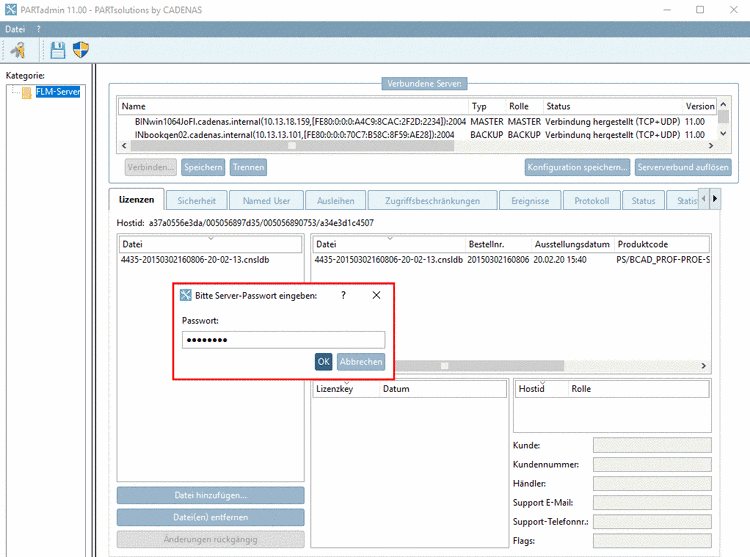This screenshot has width=750, height=557.
Task: Focus the Passwort input field
Action: [x=283, y=340]
